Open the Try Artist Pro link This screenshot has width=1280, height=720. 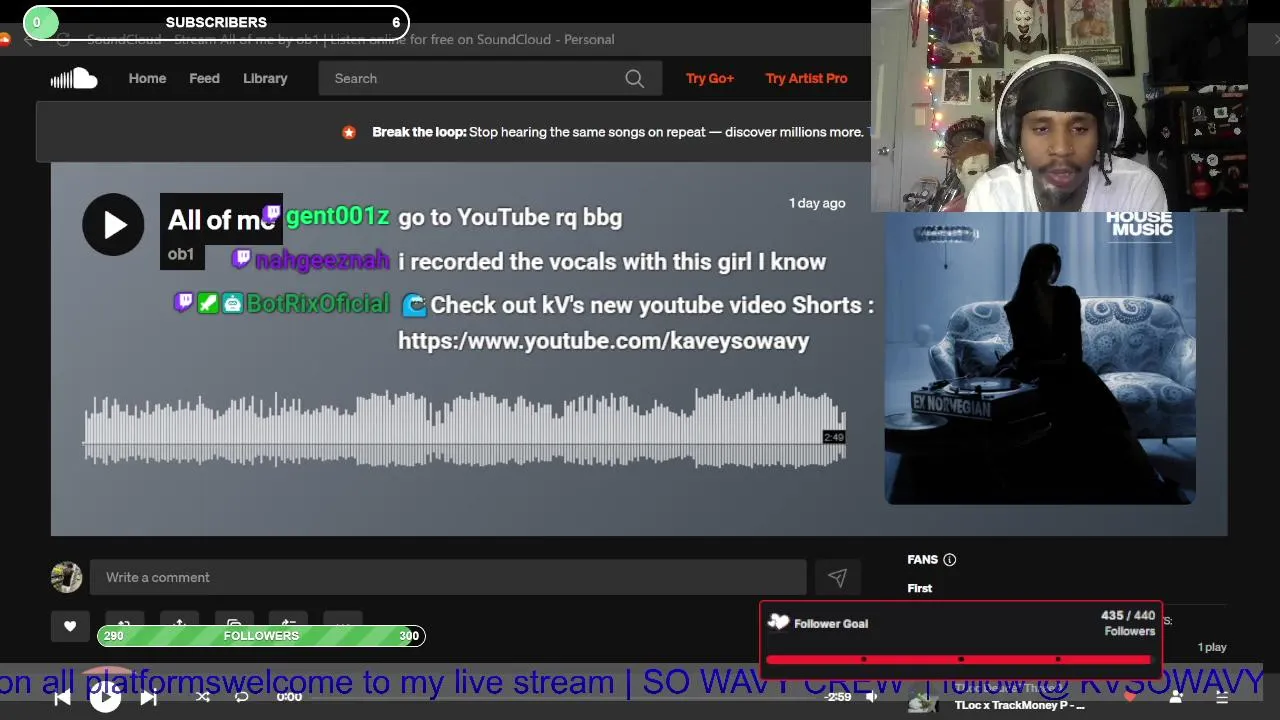click(806, 78)
